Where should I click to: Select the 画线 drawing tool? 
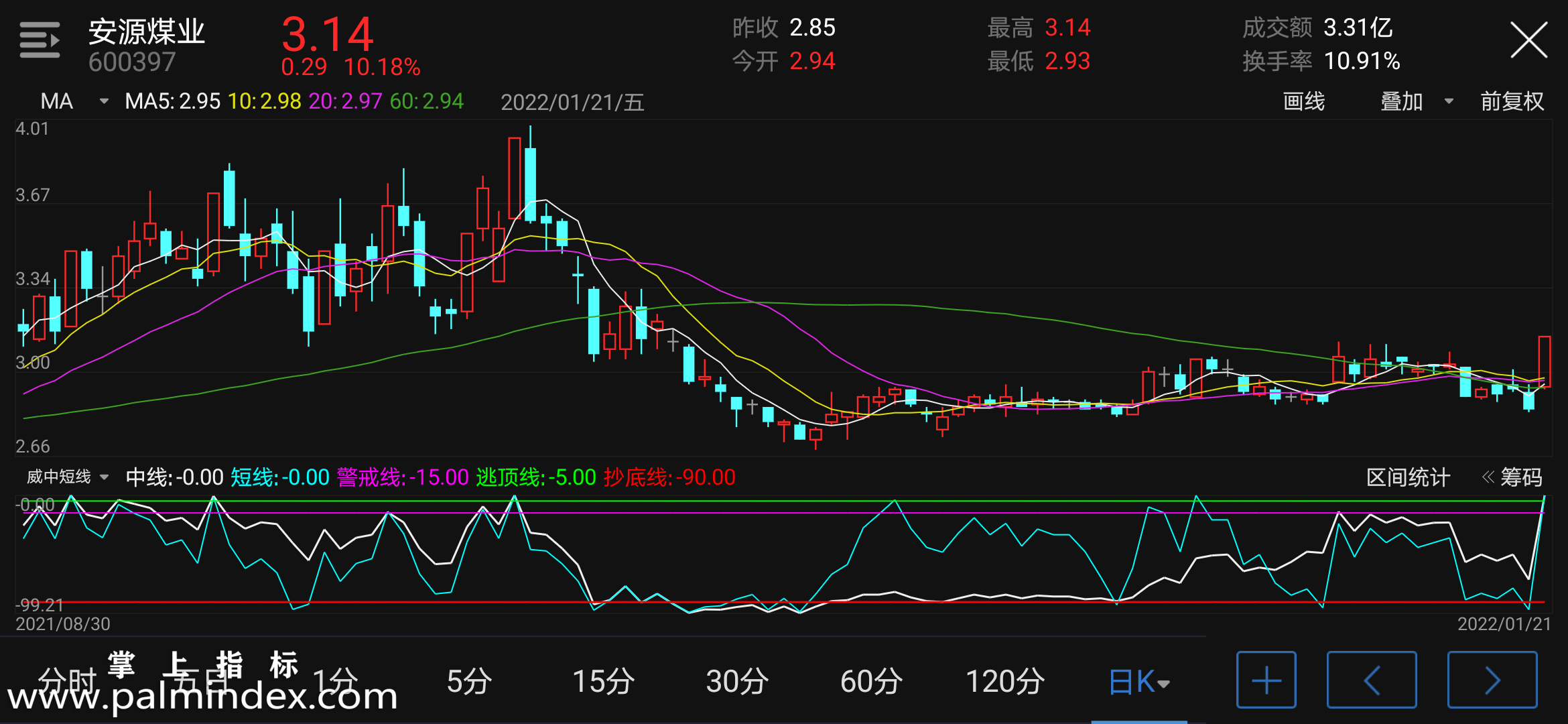click(x=1303, y=101)
